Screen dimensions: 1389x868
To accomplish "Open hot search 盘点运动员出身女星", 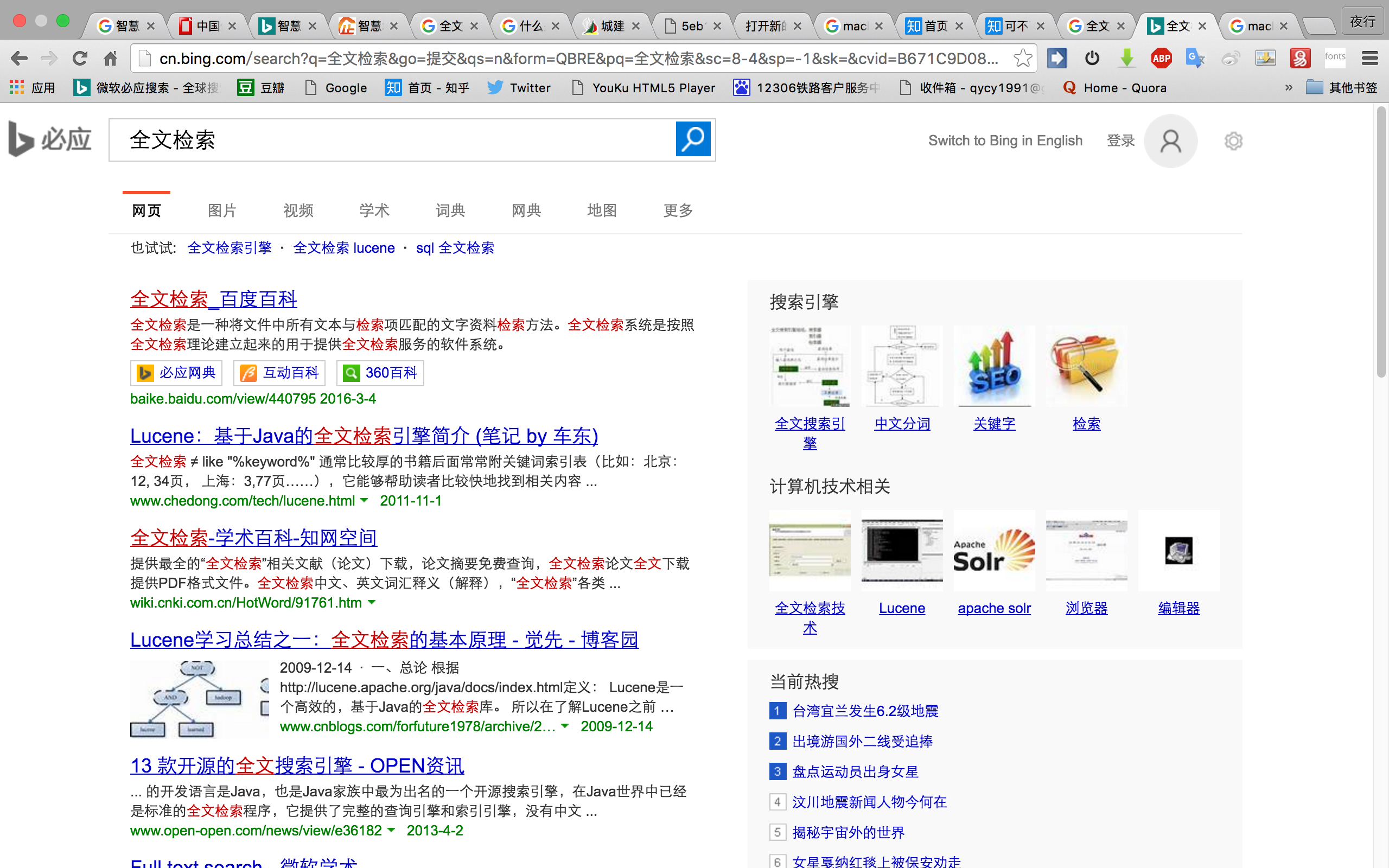I will pos(855,771).
